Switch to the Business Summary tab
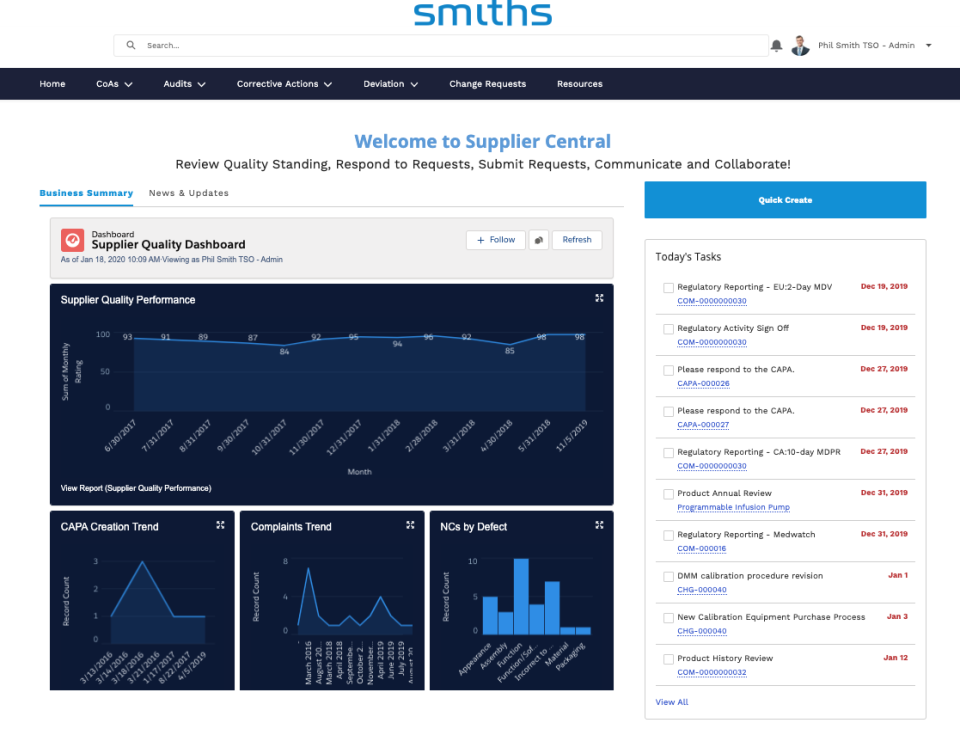The image size is (960, 729). pyautogui.click(x=86, y=193)
